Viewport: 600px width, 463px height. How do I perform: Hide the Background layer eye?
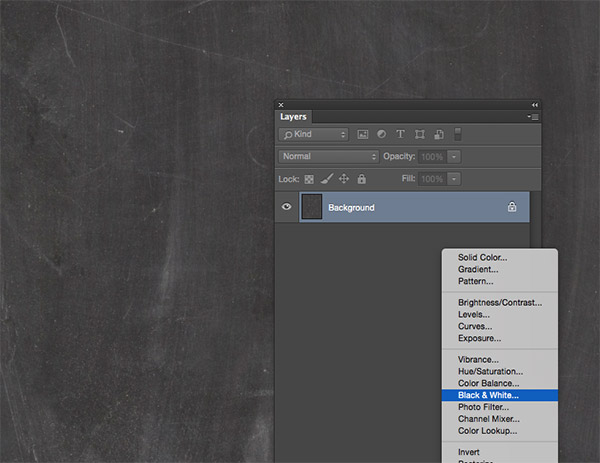[287, 207]
